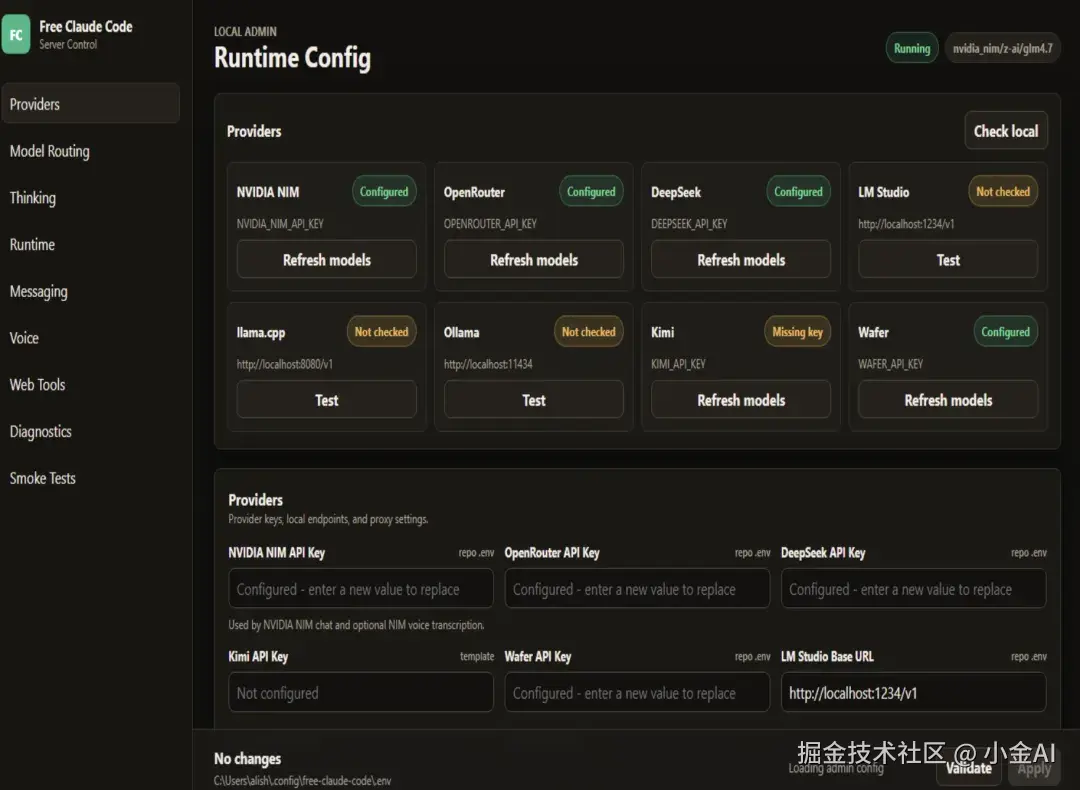Image resolution: width=1080 pixels, height=790 pixels.
Task: Click the .env file path text
Action: [302, 780]
